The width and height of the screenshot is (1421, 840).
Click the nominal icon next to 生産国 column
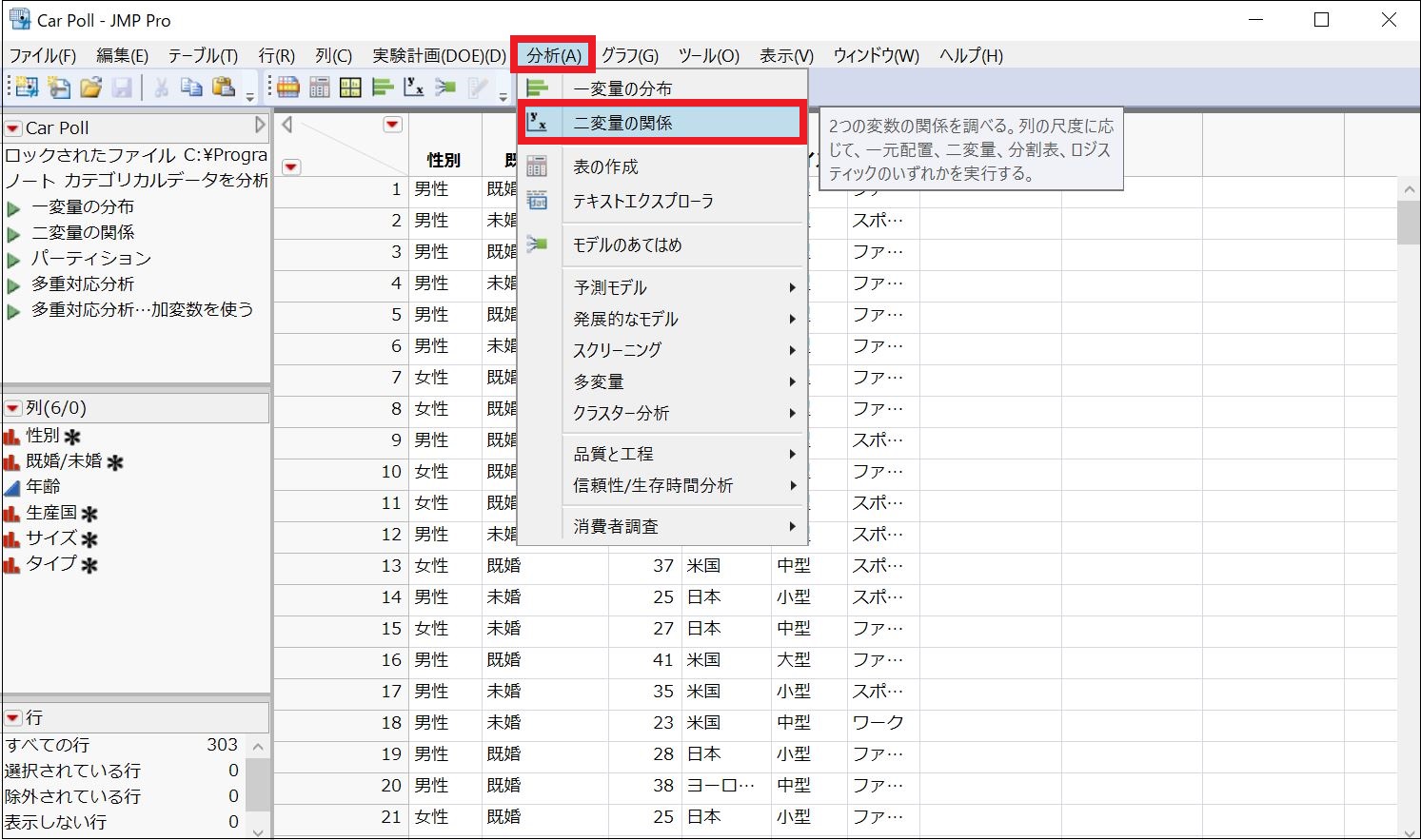11,513
